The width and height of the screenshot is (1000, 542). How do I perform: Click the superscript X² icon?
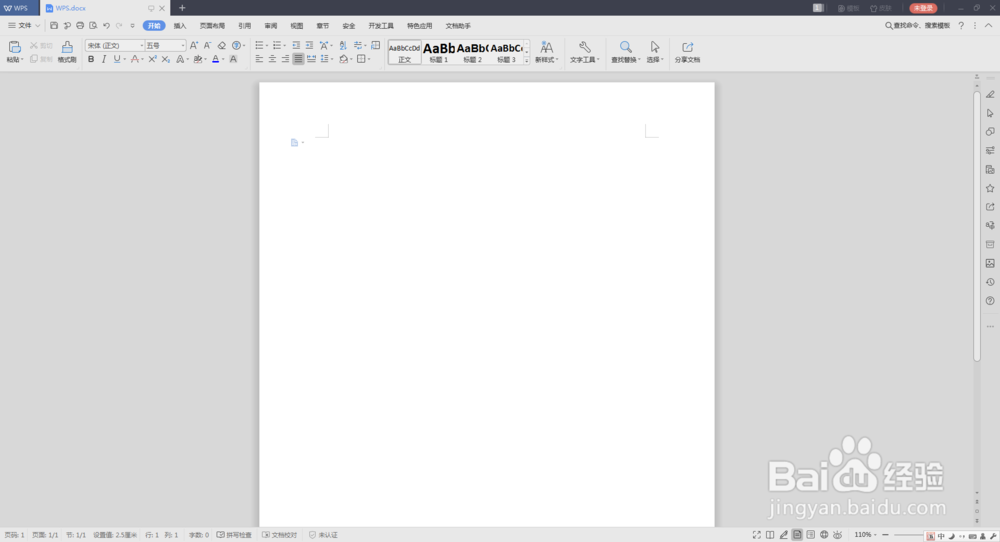(x=152, y=59)
